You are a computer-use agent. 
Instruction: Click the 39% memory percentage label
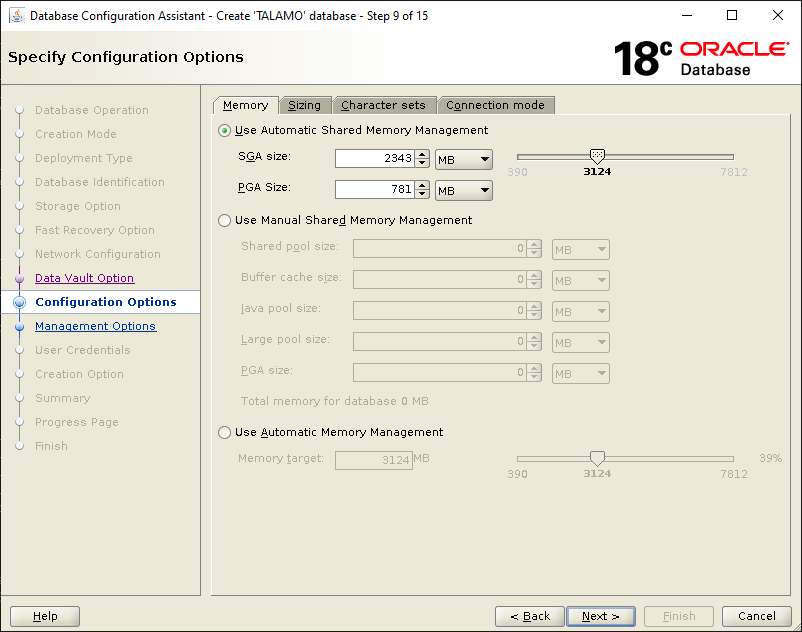(770, 458)
